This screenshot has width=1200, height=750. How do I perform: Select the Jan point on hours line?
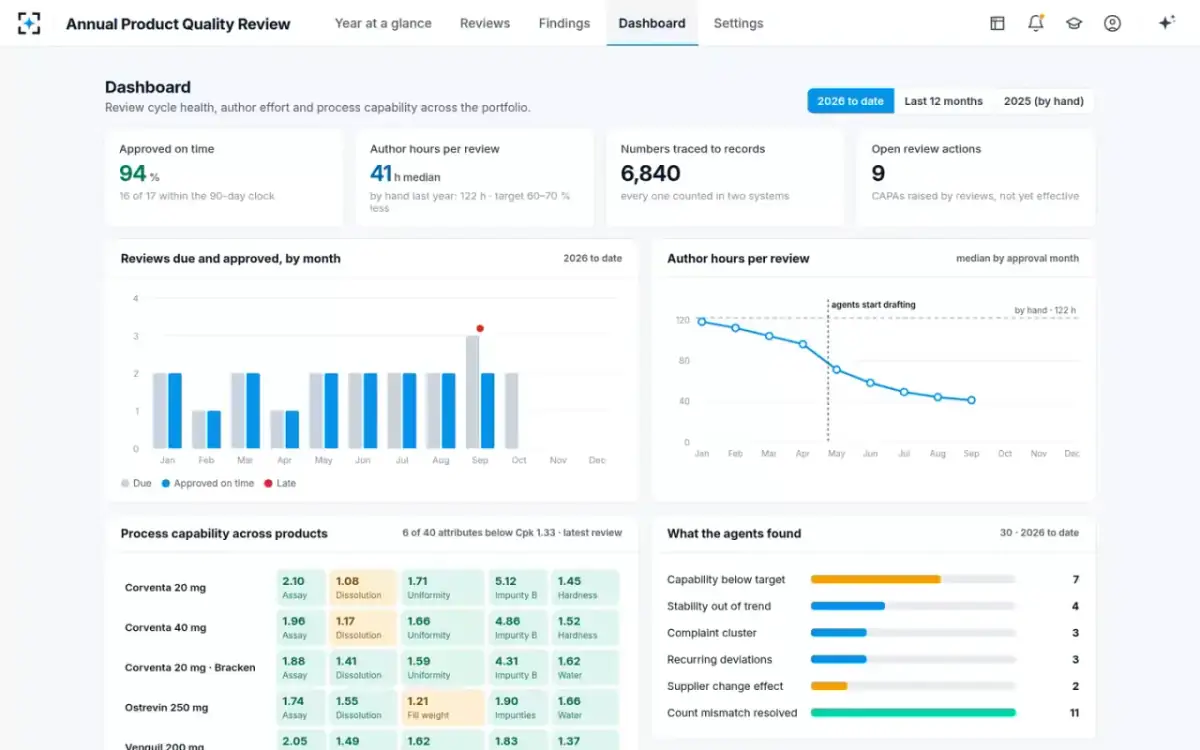click(x=702, y=322)
